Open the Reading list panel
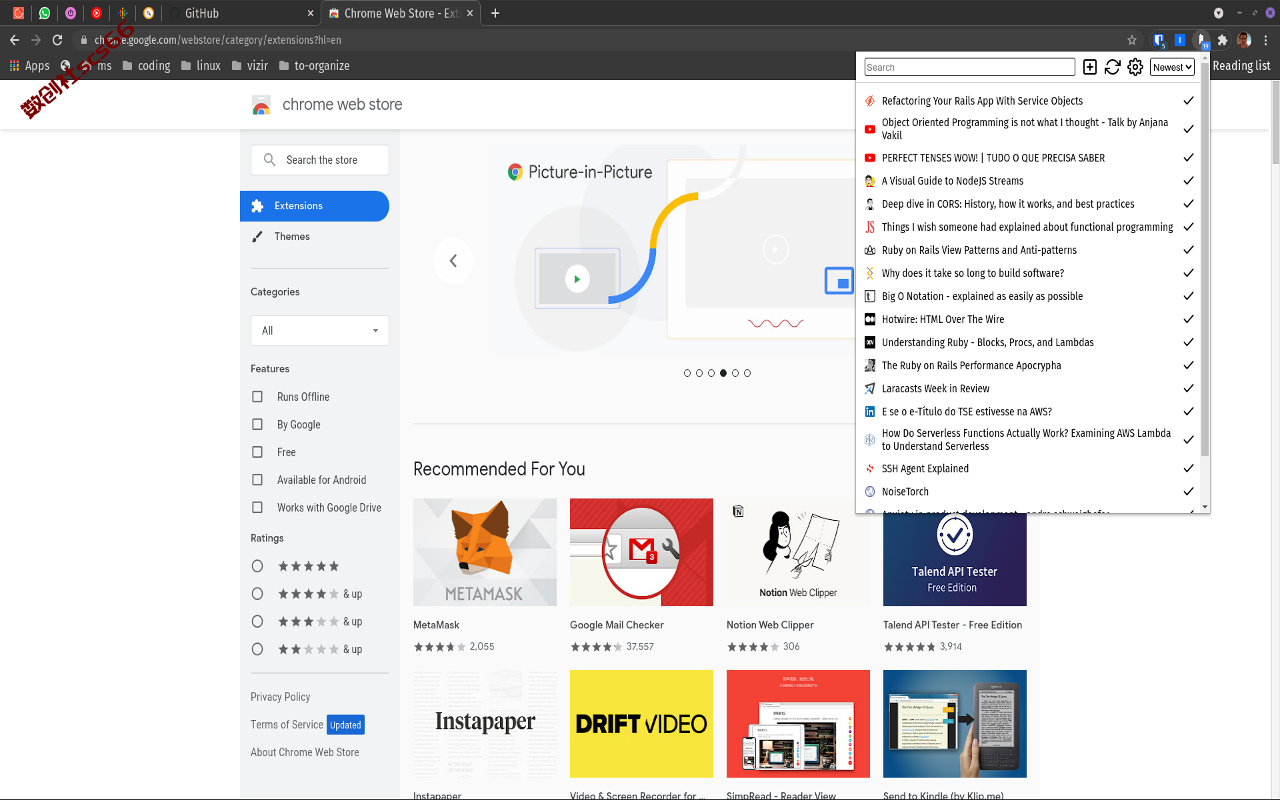Viewport: 1280px width, 800px height. (1241, 66)
